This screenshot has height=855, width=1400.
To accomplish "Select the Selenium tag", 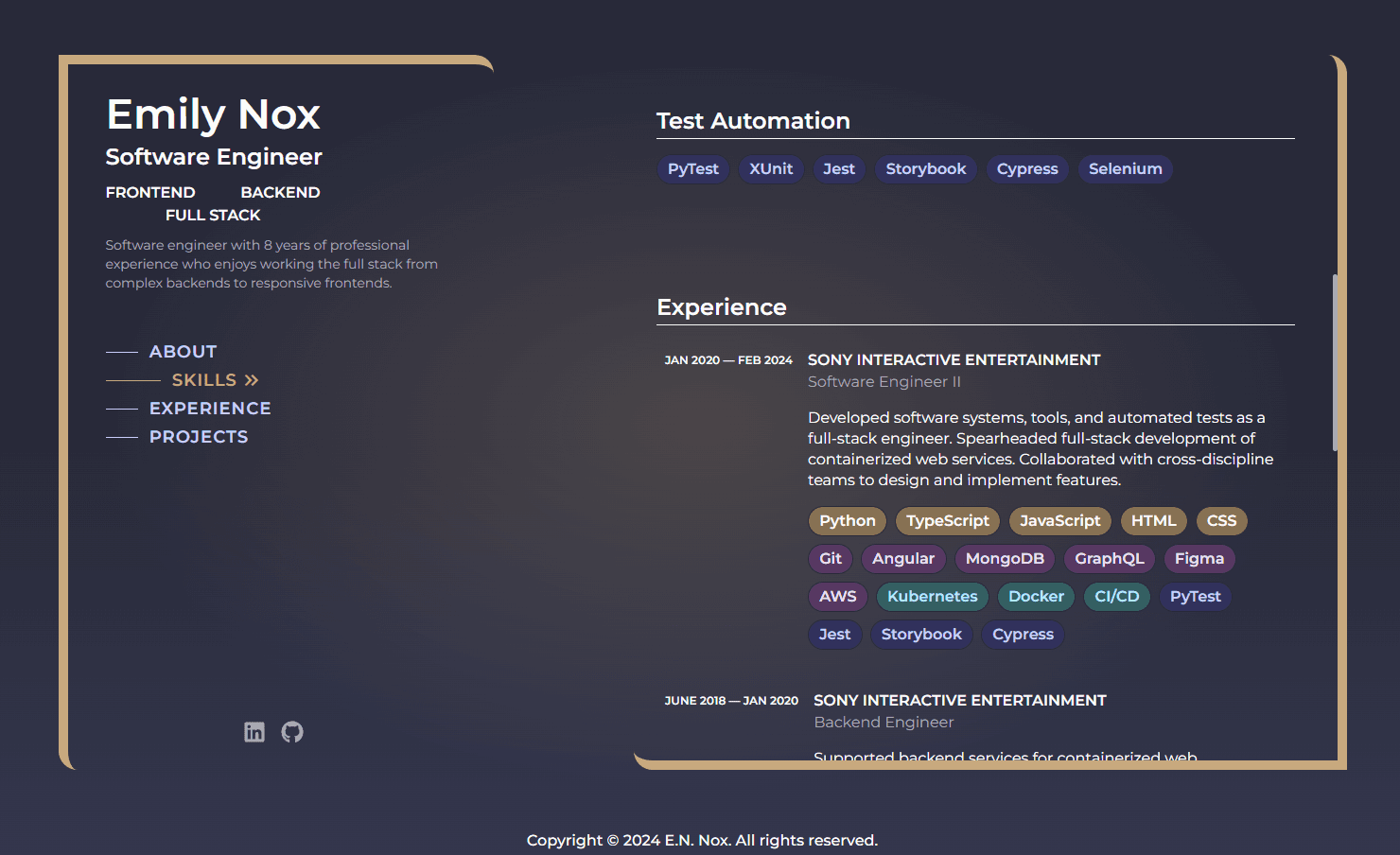I will pyautogui.click(x=1125, y=168).
